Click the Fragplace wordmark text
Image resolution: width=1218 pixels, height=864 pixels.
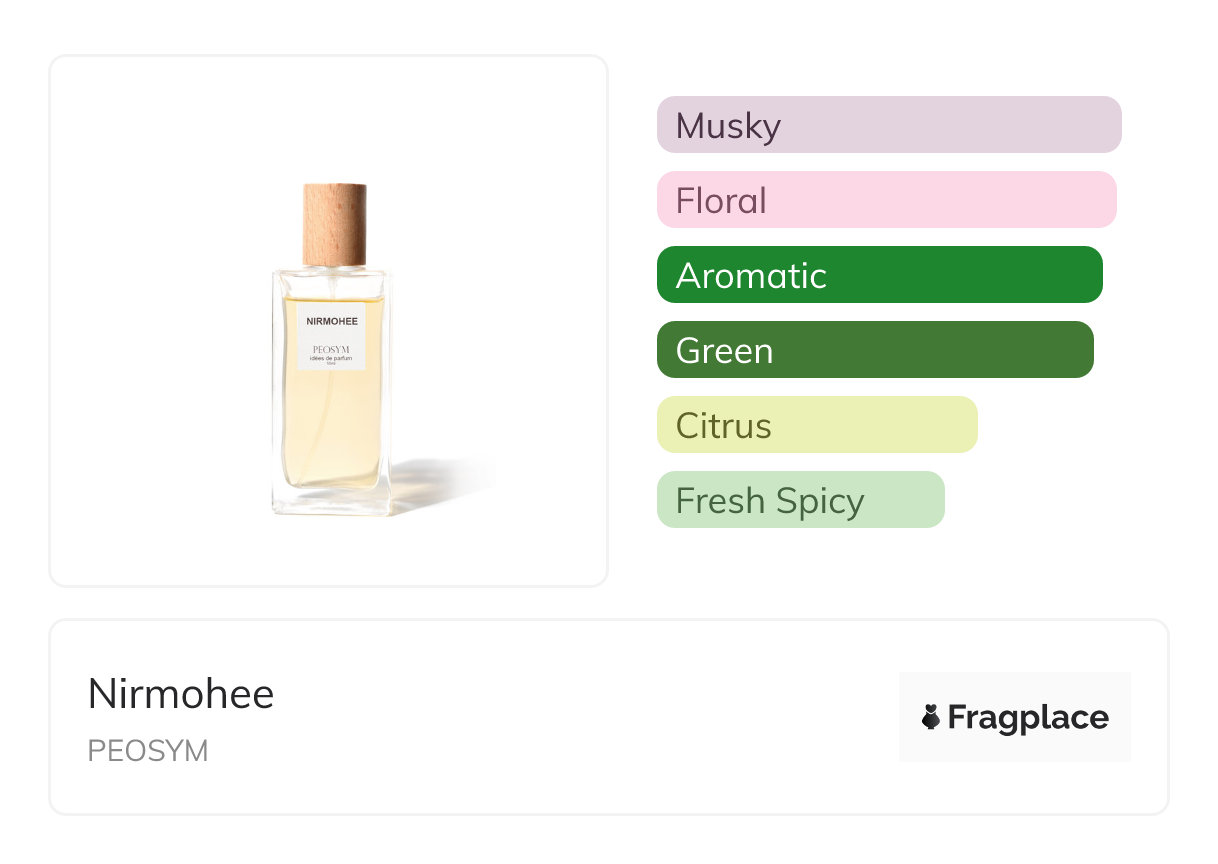click(1028, 717)
